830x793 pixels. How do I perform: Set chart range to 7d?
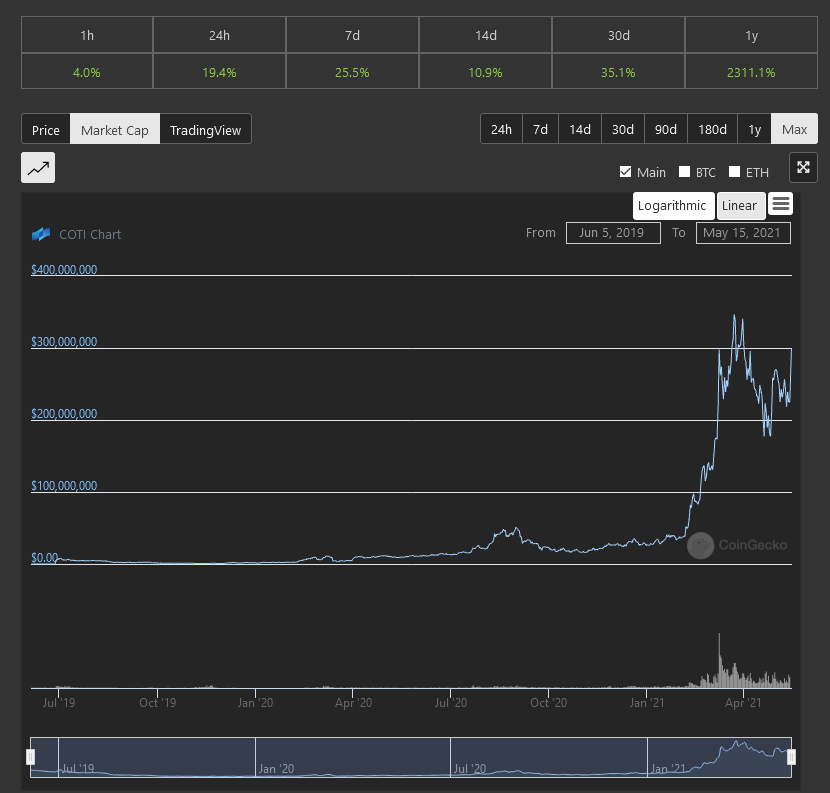click(540, 129)
